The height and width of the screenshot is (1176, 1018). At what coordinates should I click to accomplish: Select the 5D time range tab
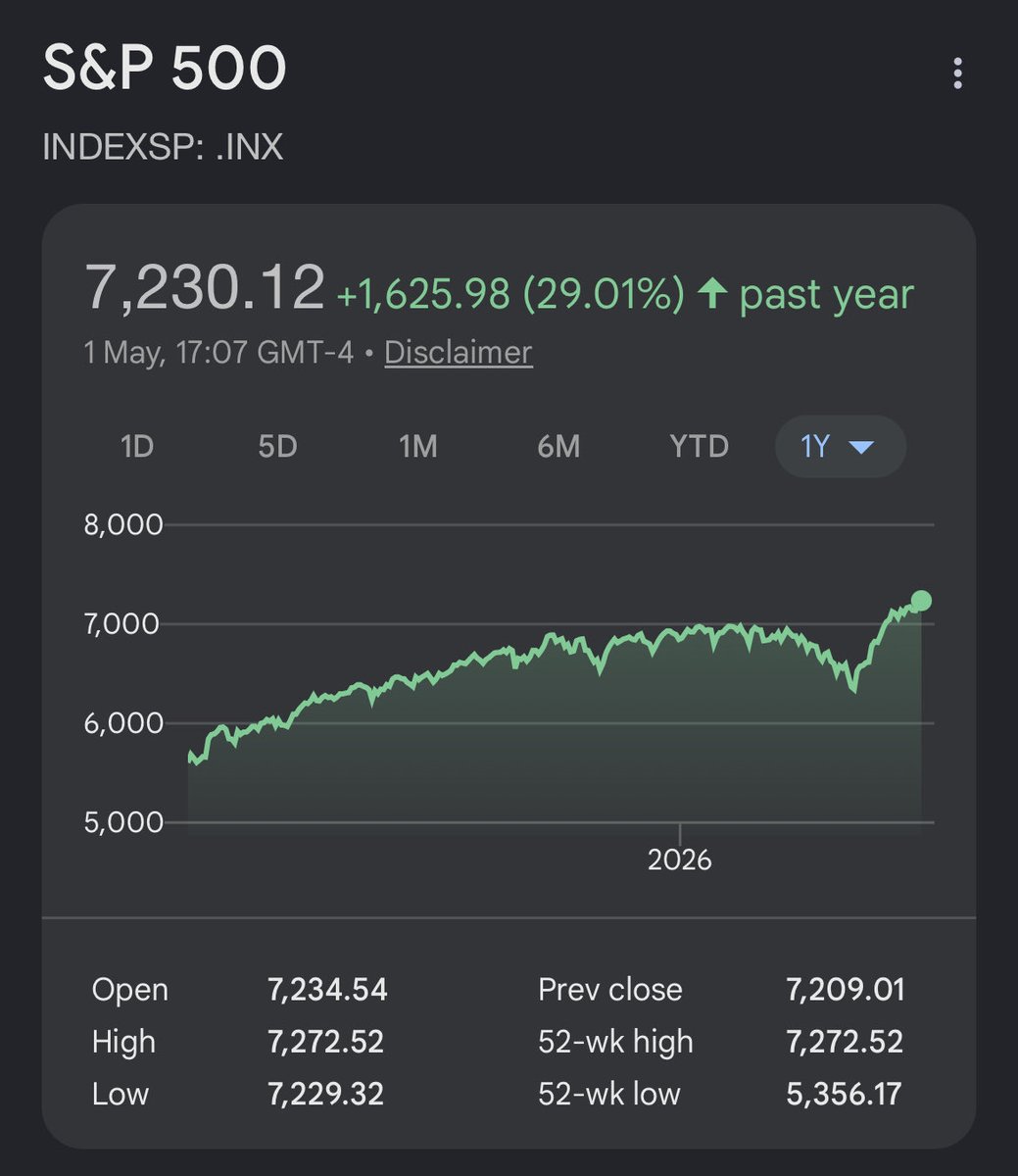pyautogui.click(x=277, y=447)
